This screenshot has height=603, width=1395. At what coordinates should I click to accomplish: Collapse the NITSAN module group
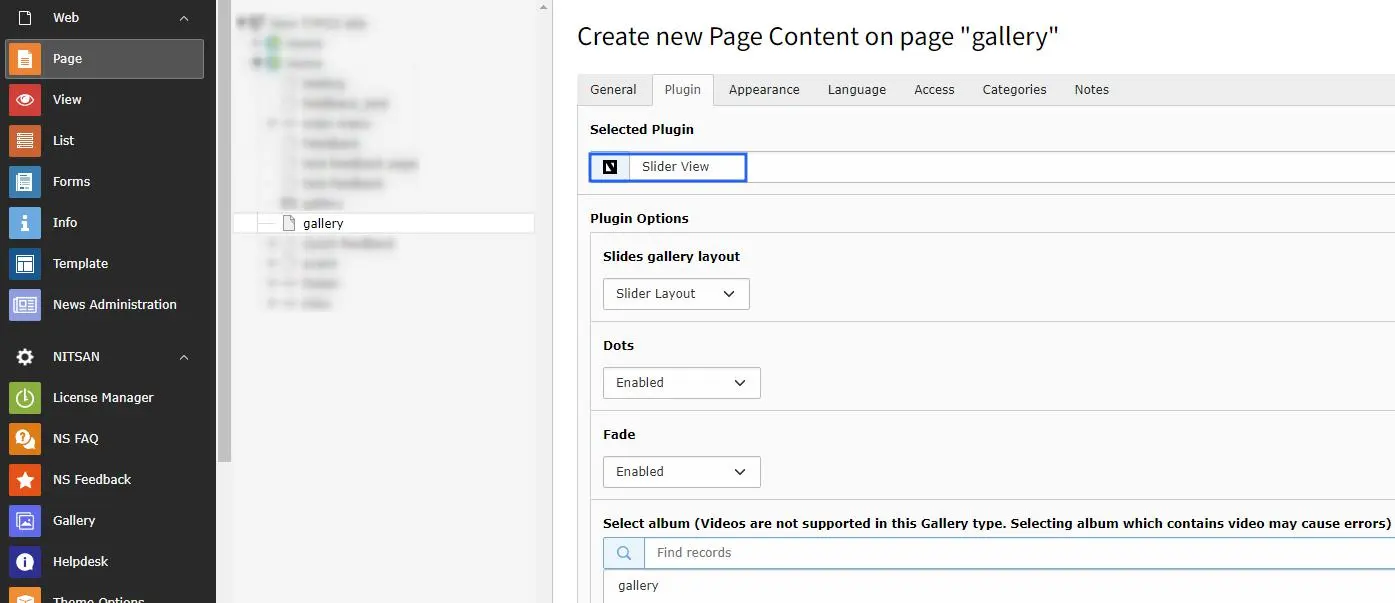[184, 357]
